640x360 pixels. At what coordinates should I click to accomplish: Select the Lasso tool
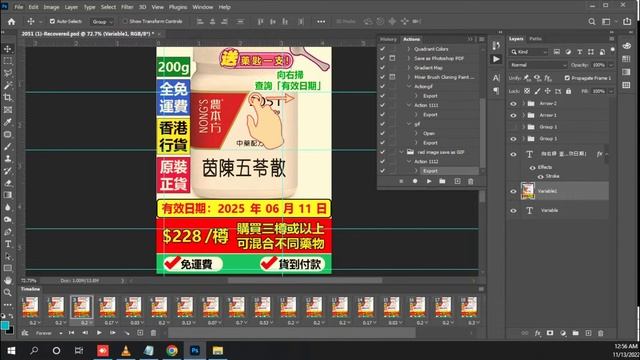(8, 73)
